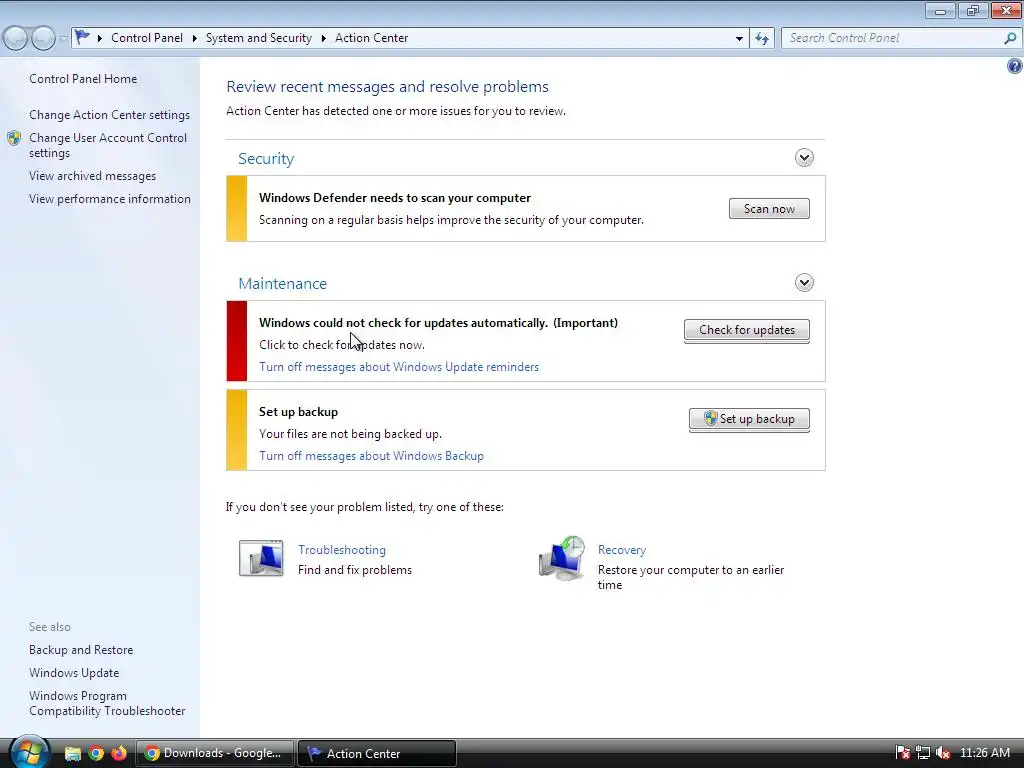Click the Set up backup button
1024x768 pixels.
(x=749, y=419)
